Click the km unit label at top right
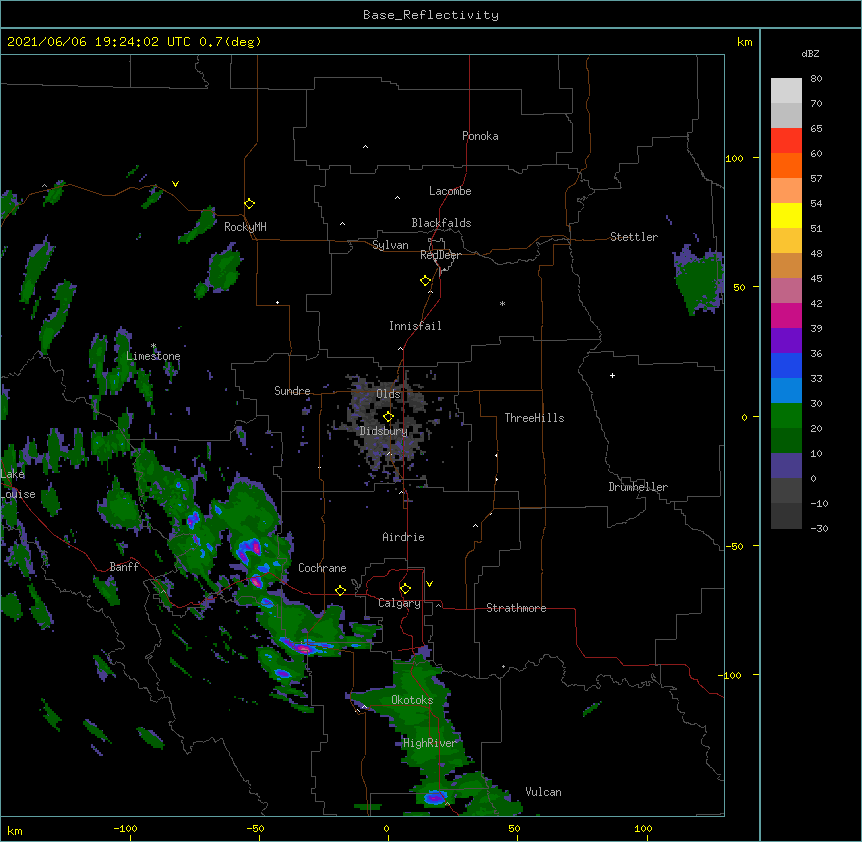 (x=744, y=42)
